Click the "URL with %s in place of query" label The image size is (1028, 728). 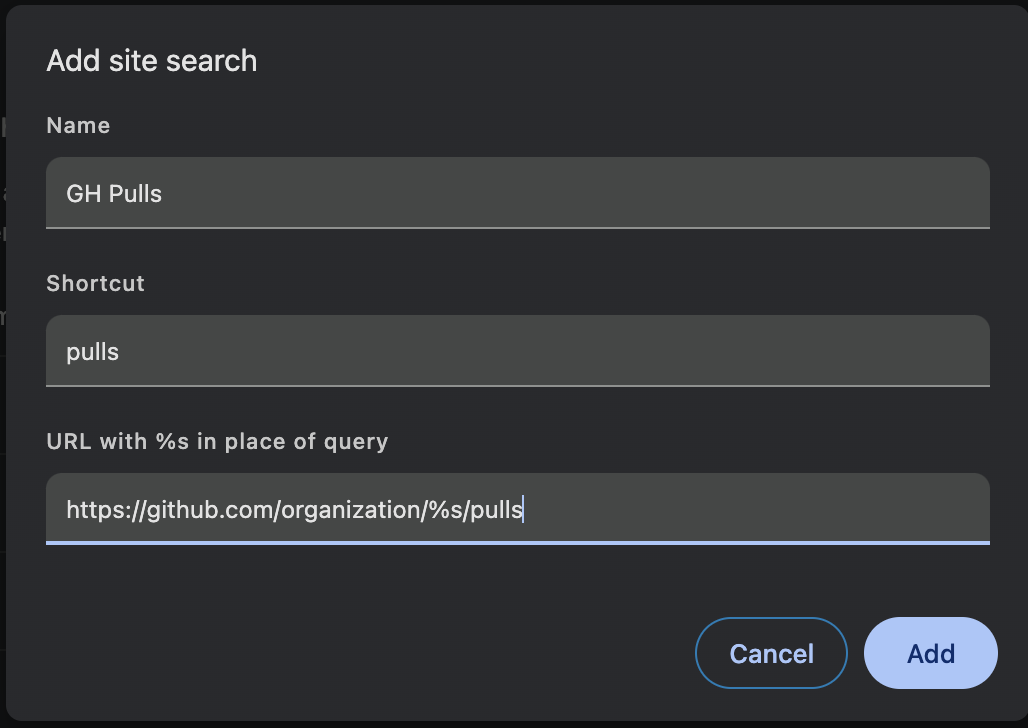216,441
